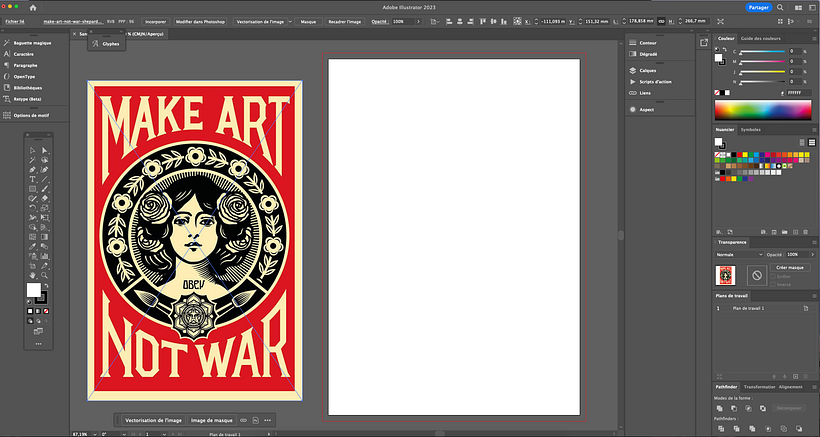The width and height of the screenshot is (820, 437).
Task: Switch to the Symboles tab
Action: click(750, 130)
